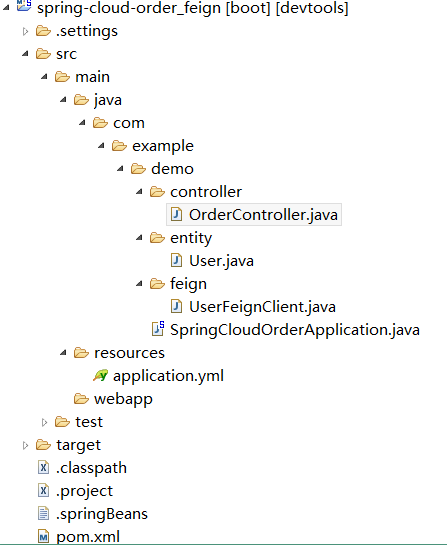Collapse the entity folder arrow
Screen dimensions: 447x548
(x=139, y=238)
